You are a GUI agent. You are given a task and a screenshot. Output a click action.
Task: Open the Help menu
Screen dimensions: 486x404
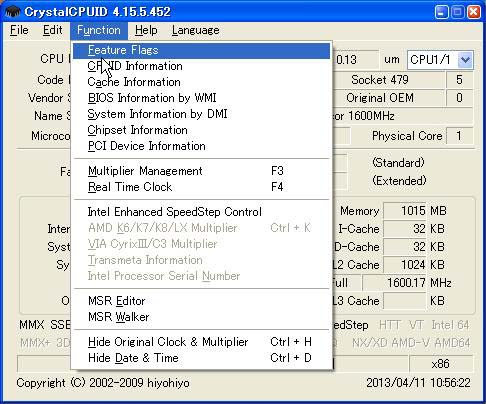pyautogui.click(x=146, y=30)
